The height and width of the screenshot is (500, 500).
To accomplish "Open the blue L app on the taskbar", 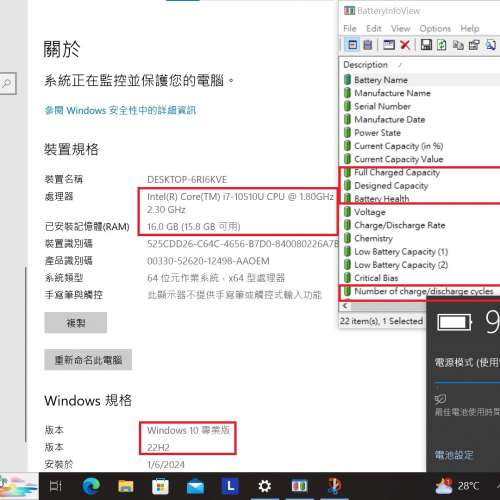I will (x=230, y=486).
